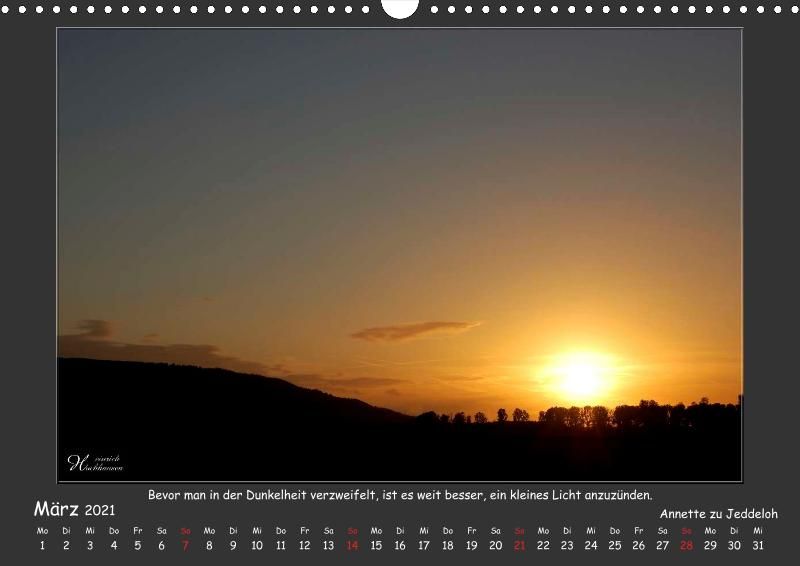800x566 pixels.
Task: Select calendar day 2
Action: pos(66,546)
